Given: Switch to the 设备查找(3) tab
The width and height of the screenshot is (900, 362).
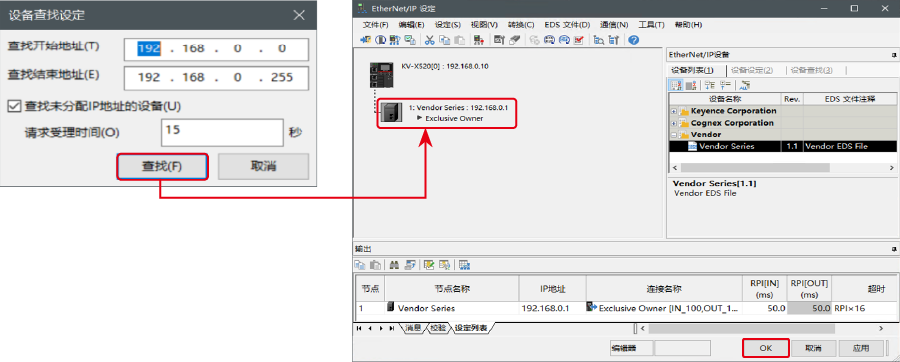Looking at the screenshot, I should tap(811, 70).
